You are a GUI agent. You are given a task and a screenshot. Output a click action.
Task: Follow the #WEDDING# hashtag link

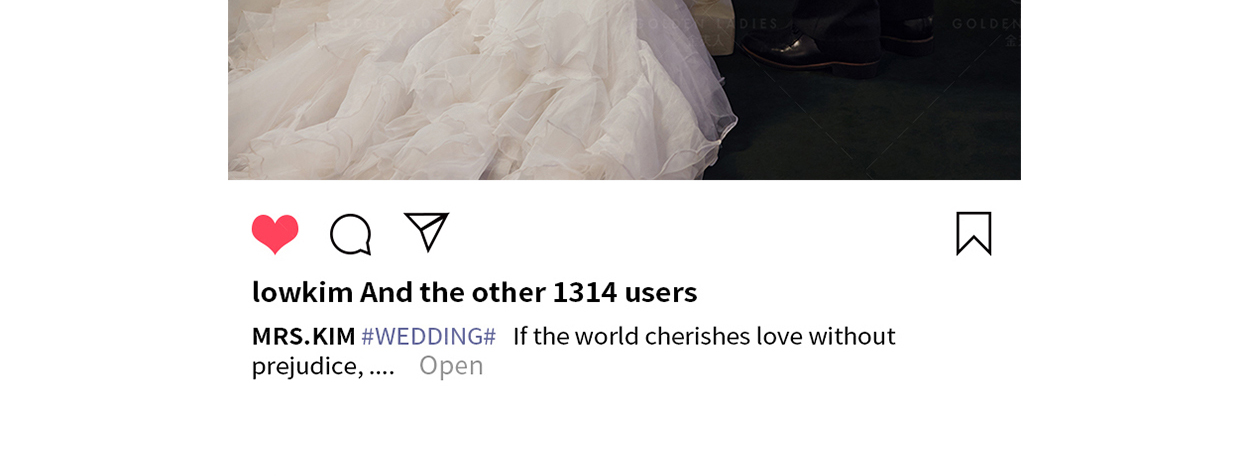pyautogui.click(x=428, y=336)
